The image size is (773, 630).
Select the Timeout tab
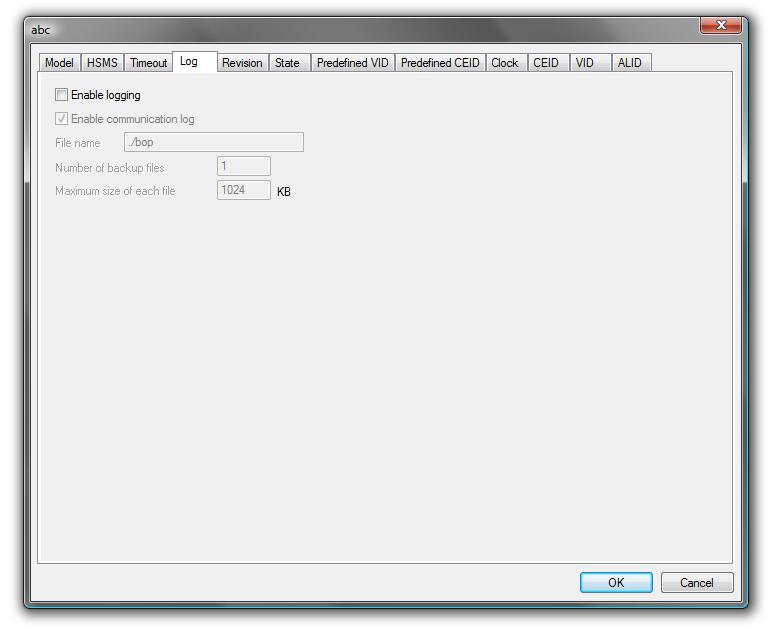point(149,63)
